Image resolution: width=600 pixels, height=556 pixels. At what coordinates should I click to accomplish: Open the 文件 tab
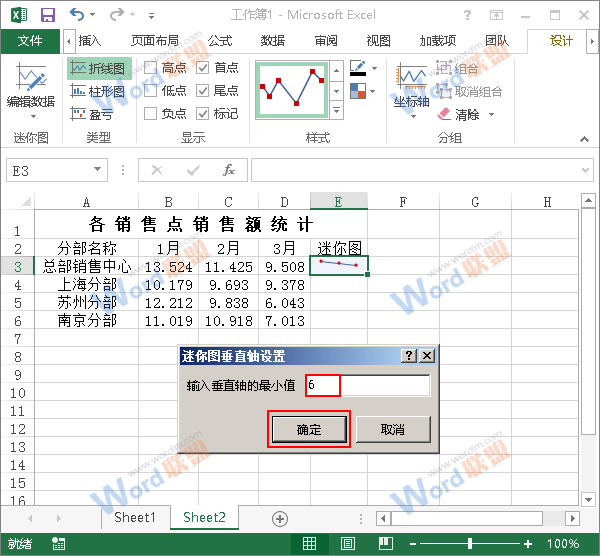(30, 41)
